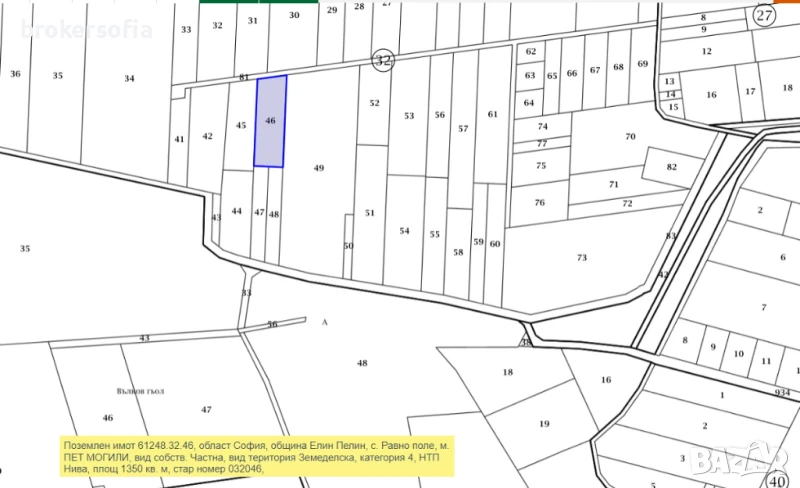Click parcel number 19
Screen dimensions: 800x488
coord(544,423)
